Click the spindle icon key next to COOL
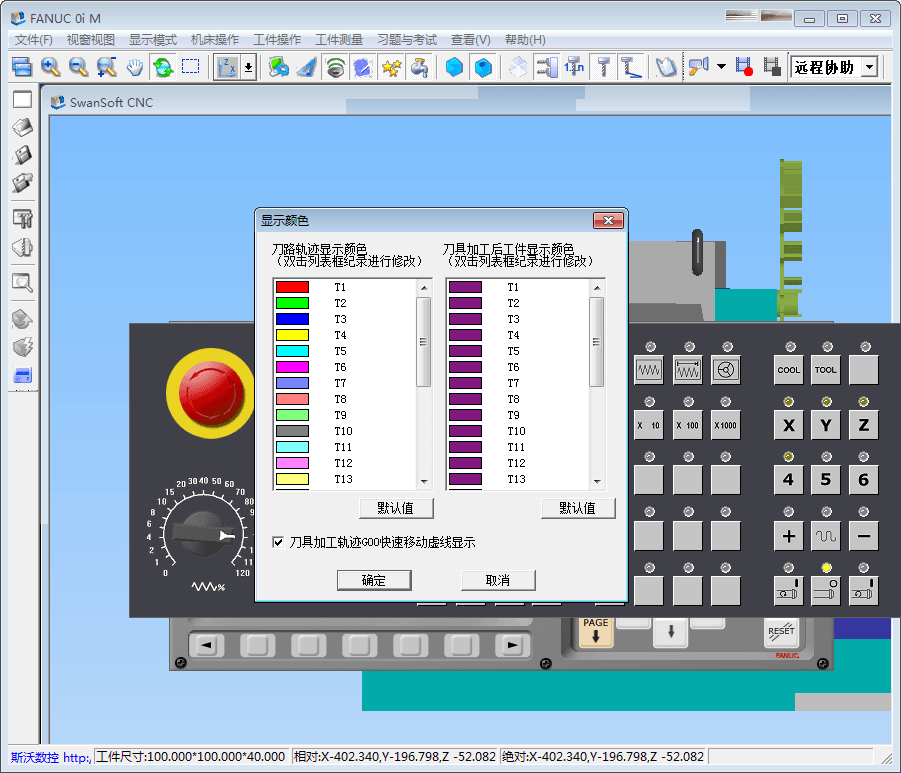The height and width of the screenshot is (773, 901). [x=726, y=370]
